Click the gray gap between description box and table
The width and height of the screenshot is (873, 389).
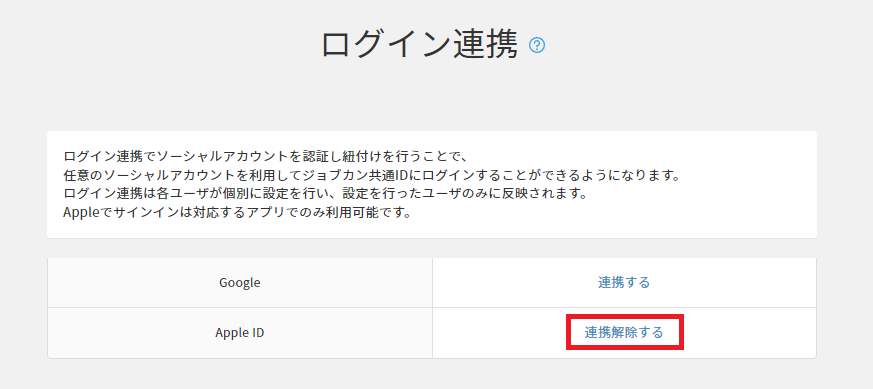432,248
